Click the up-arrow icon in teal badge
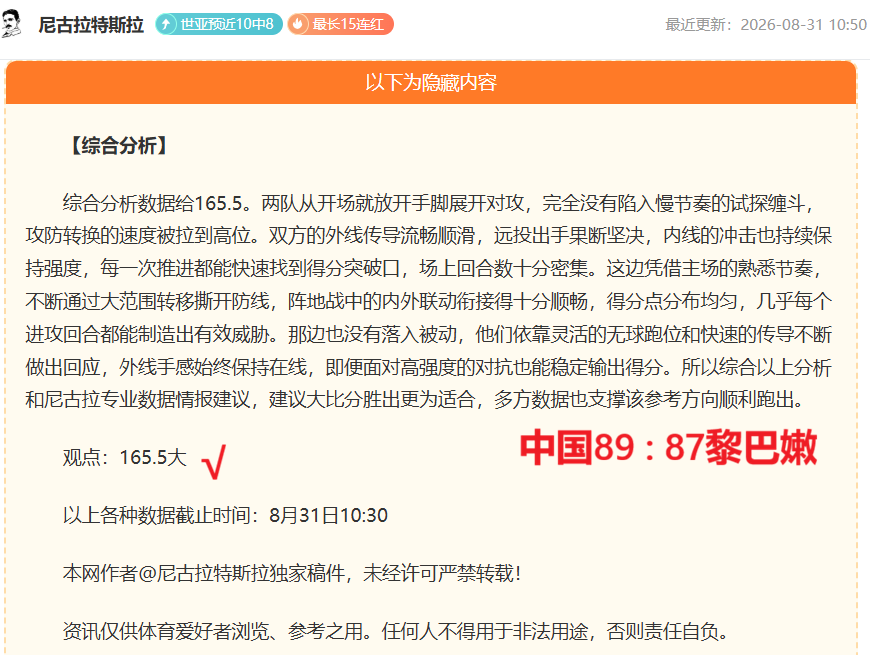Viewport: 870px width, 655px height. click(166, 24)
